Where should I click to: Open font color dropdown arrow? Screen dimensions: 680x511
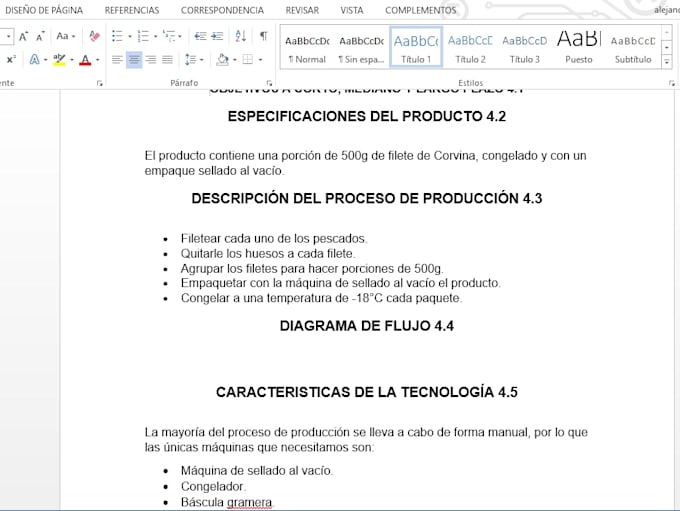coord(97,60)
